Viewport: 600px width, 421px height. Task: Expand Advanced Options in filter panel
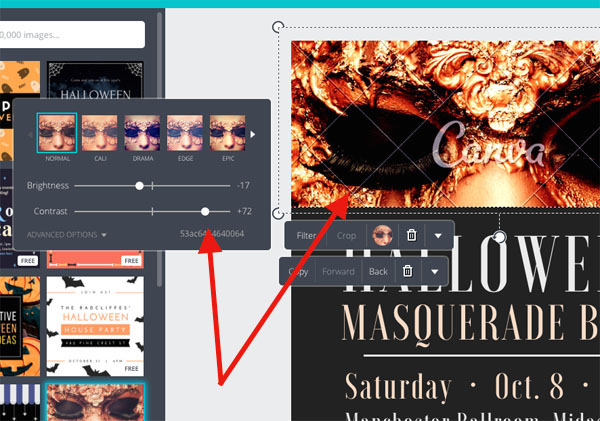(x=67, y=235)
